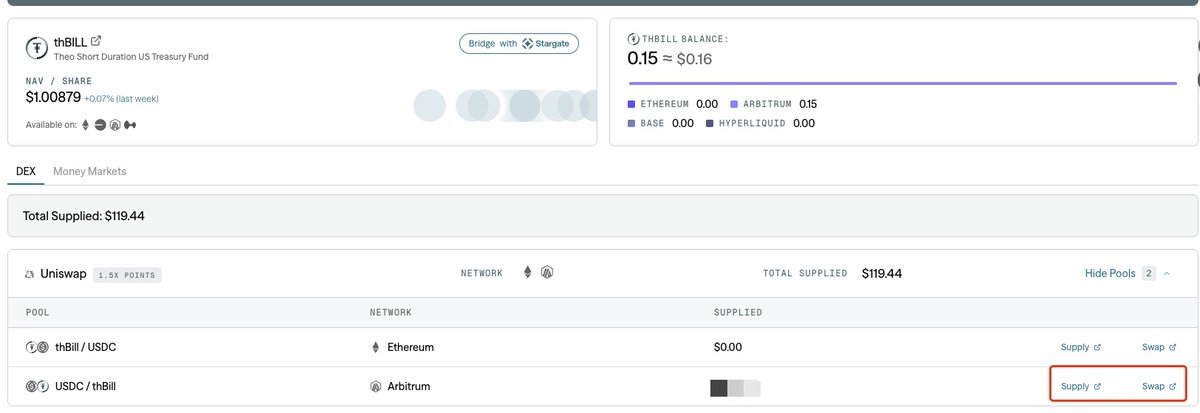Open thBILL external link icon
The width and height of the screenshot is (1200, 413).
[96, 41]
